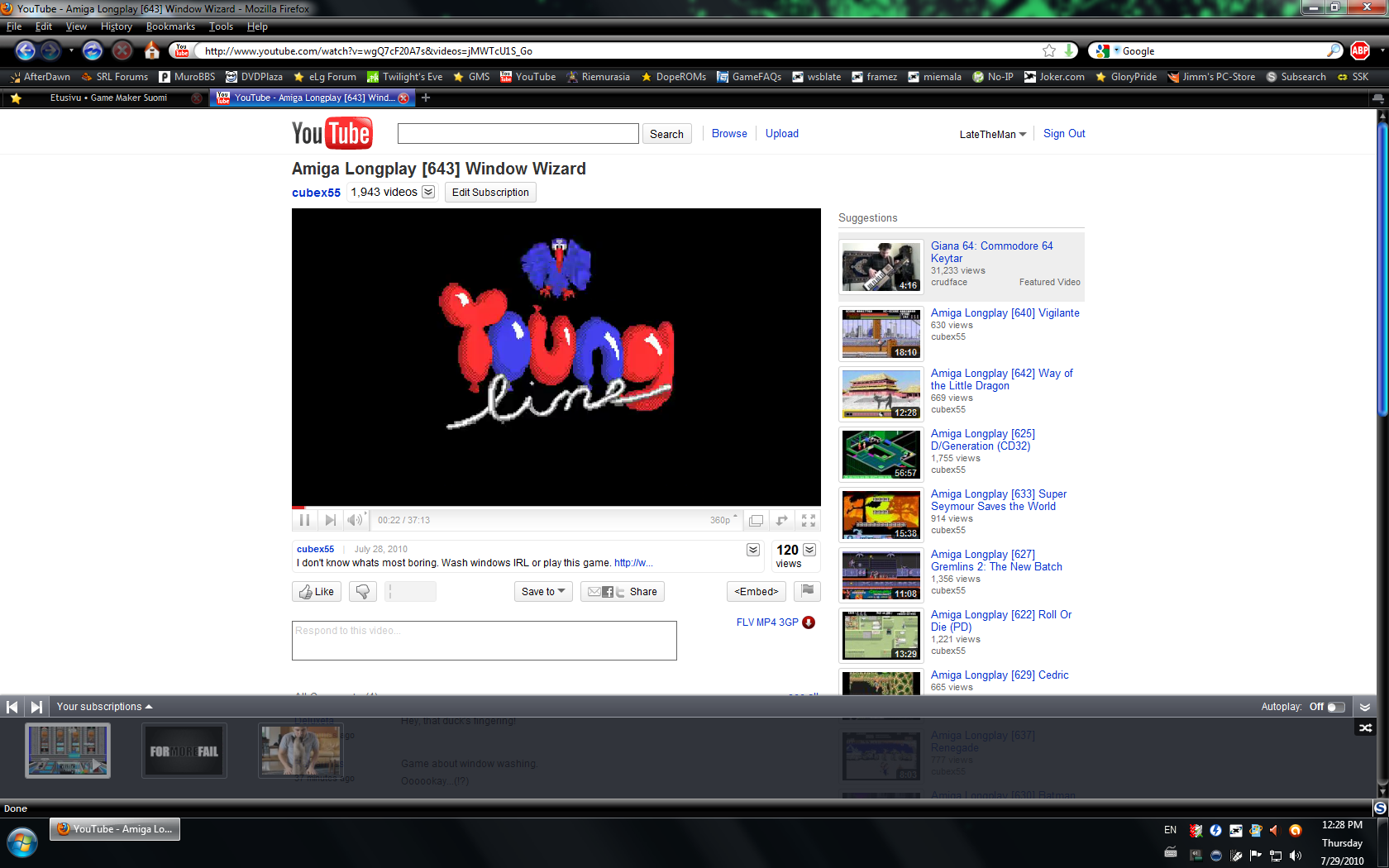
Task: Go to YouTube home via logo
Action: tap(332, 133)
